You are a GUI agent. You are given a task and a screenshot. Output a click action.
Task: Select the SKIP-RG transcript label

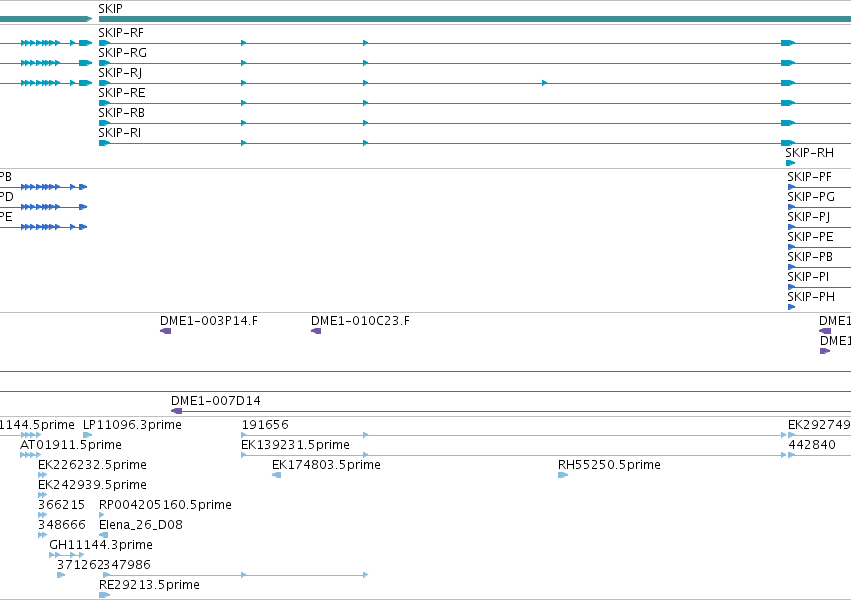pos(123,53)
